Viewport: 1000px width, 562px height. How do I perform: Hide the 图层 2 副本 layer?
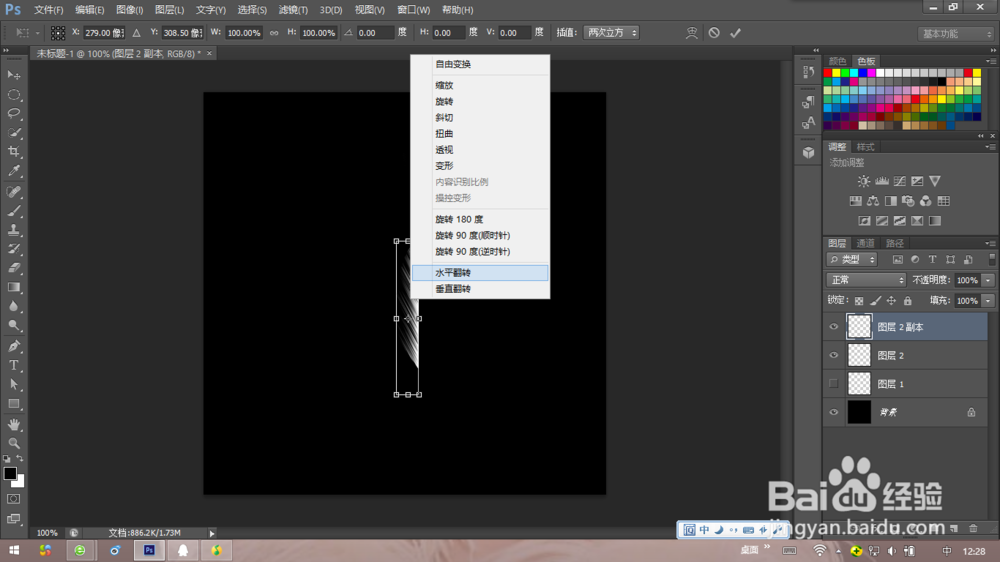pos(834,327)
